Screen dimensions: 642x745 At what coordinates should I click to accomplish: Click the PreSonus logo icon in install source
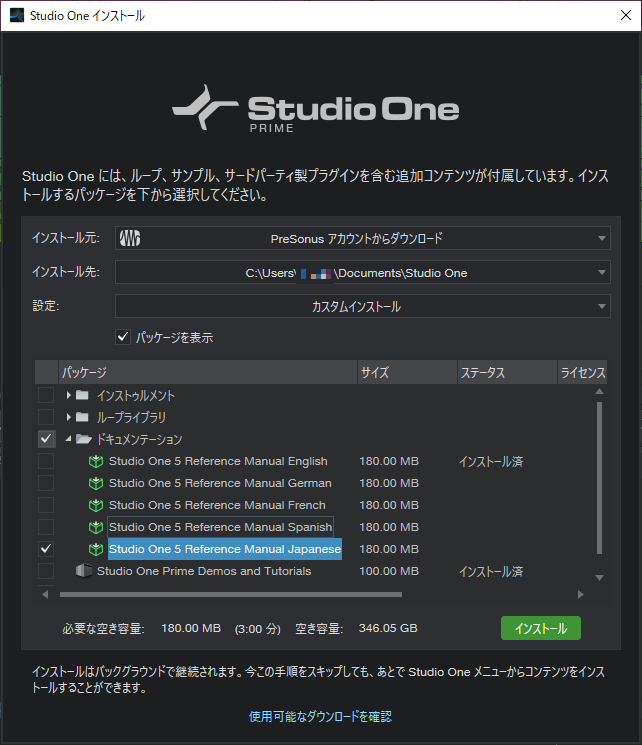(129, 238)
